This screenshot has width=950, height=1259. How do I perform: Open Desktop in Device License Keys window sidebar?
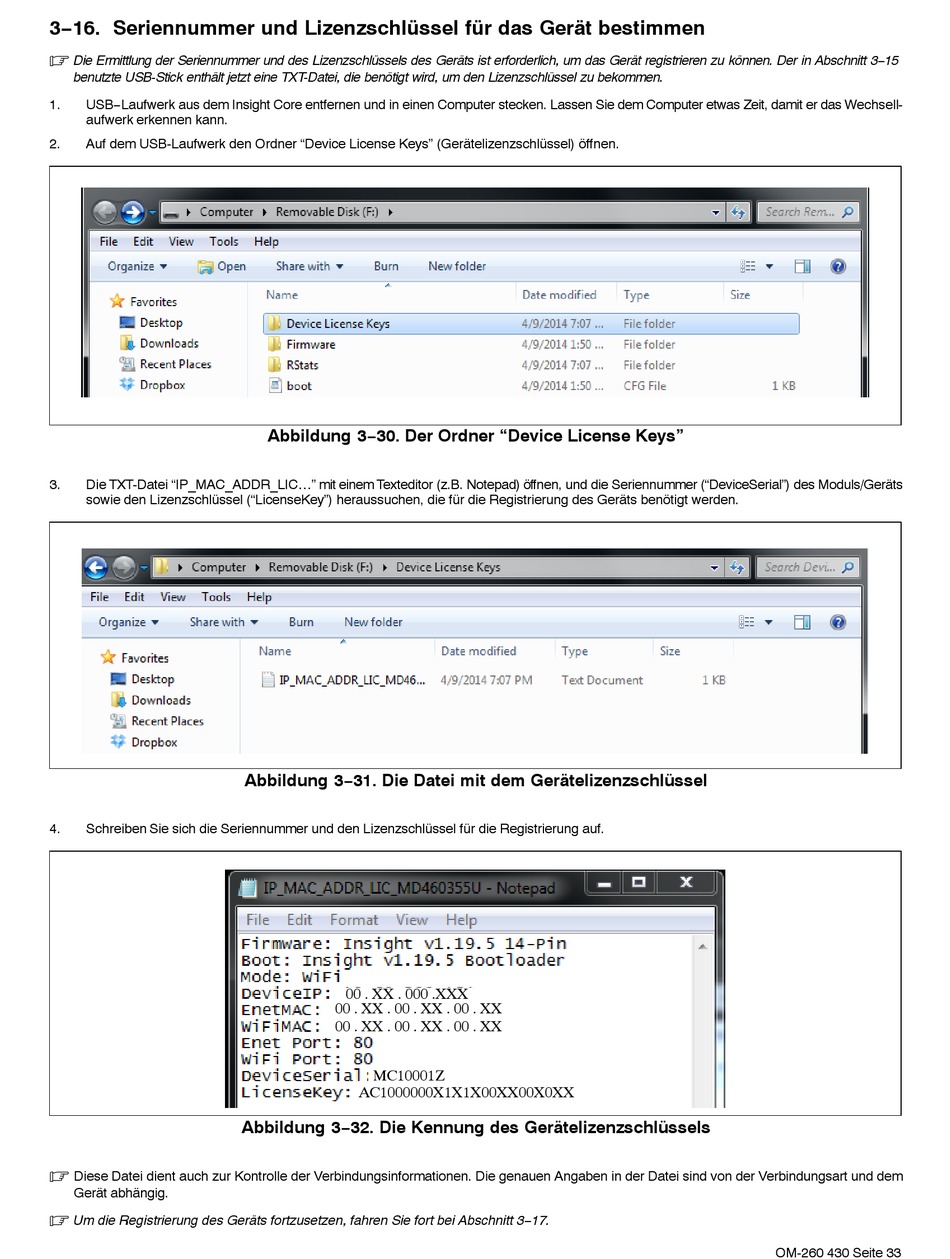142,679
